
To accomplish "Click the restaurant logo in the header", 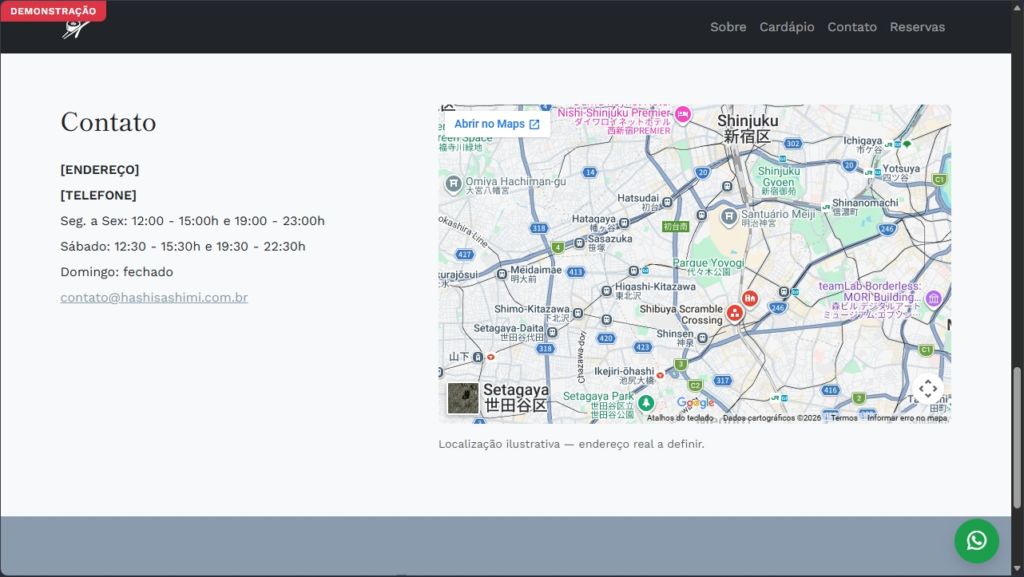I will (76, 29).
